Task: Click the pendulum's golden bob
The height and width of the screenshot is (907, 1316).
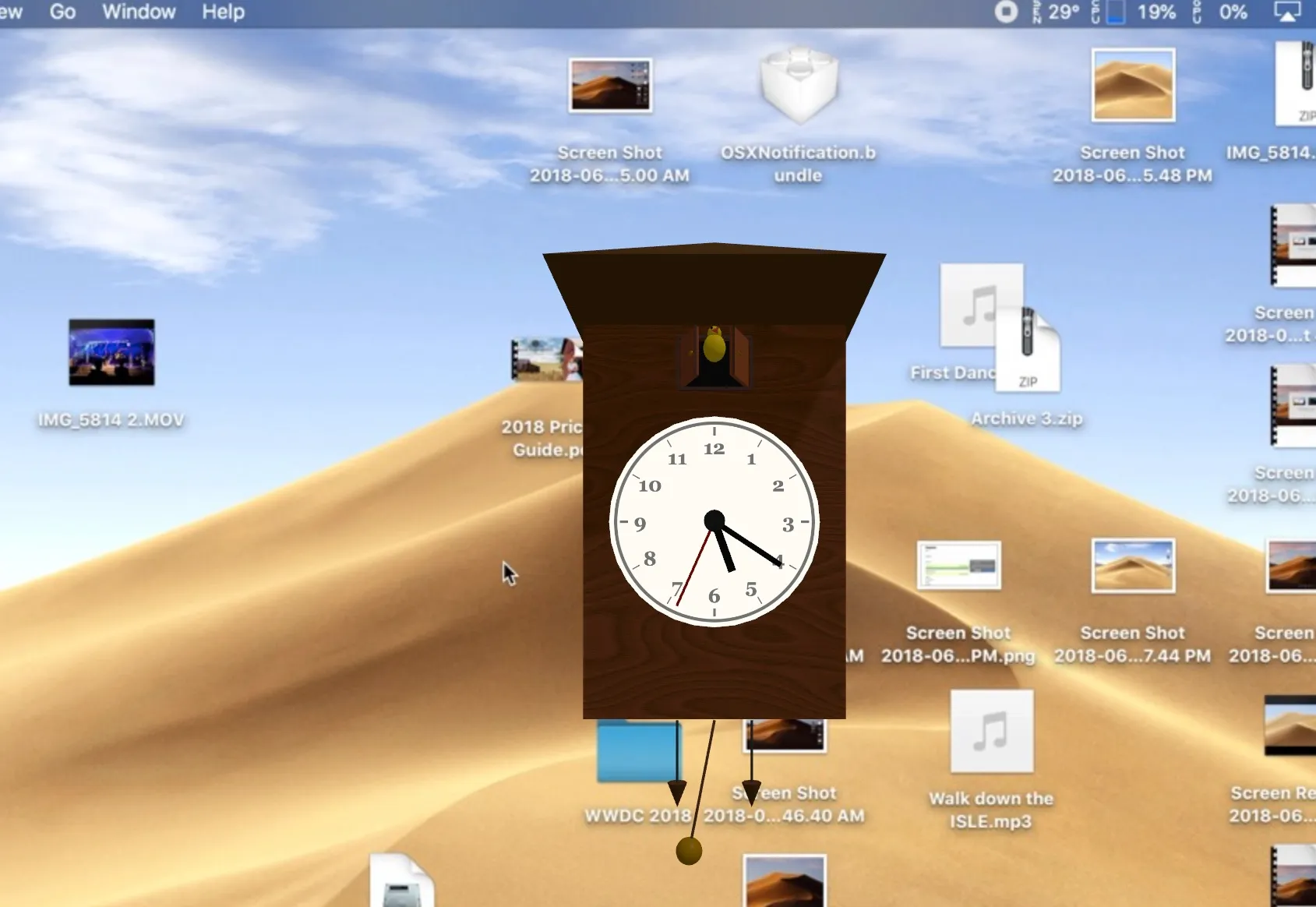Action: pos(689,851)
